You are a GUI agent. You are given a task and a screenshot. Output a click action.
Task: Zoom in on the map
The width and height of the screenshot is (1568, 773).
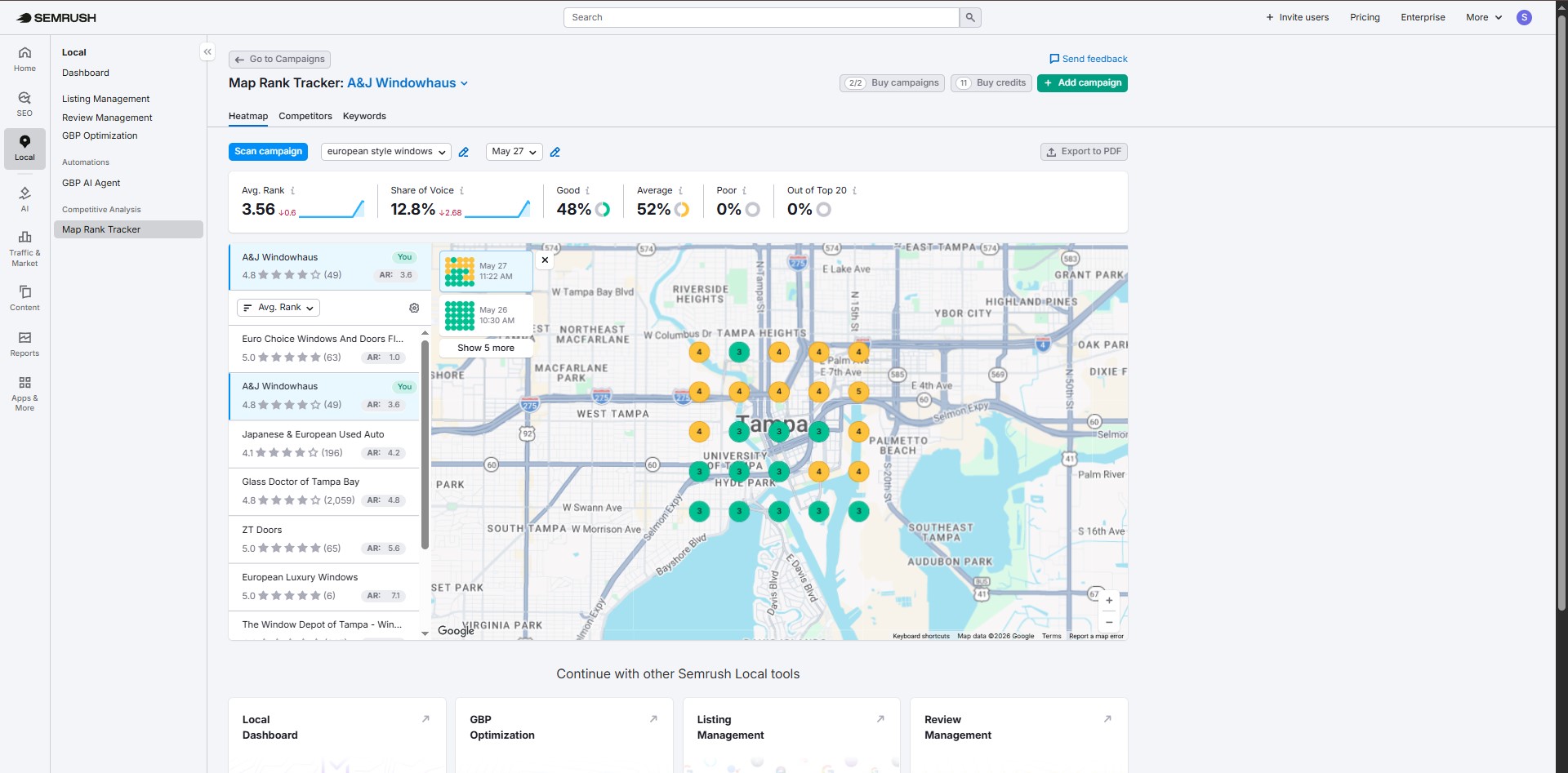pyautogui.click(x=1109, y=600)
